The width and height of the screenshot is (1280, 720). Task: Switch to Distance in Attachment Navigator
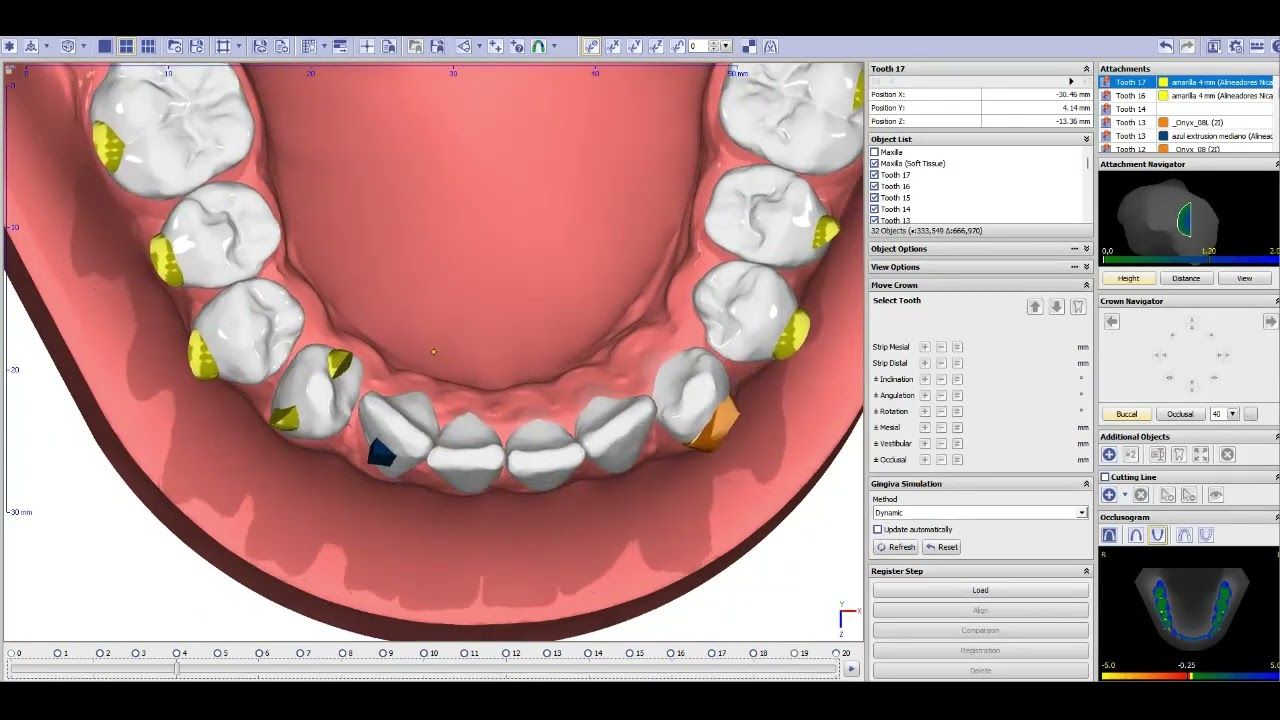tap(1186, 278)
